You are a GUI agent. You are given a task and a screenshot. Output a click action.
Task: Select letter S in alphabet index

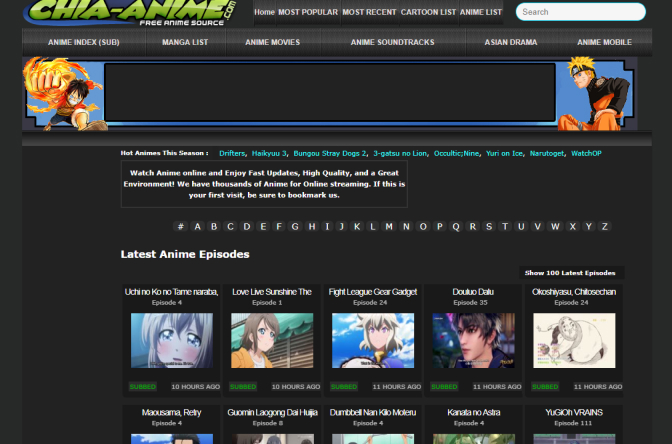489,226
